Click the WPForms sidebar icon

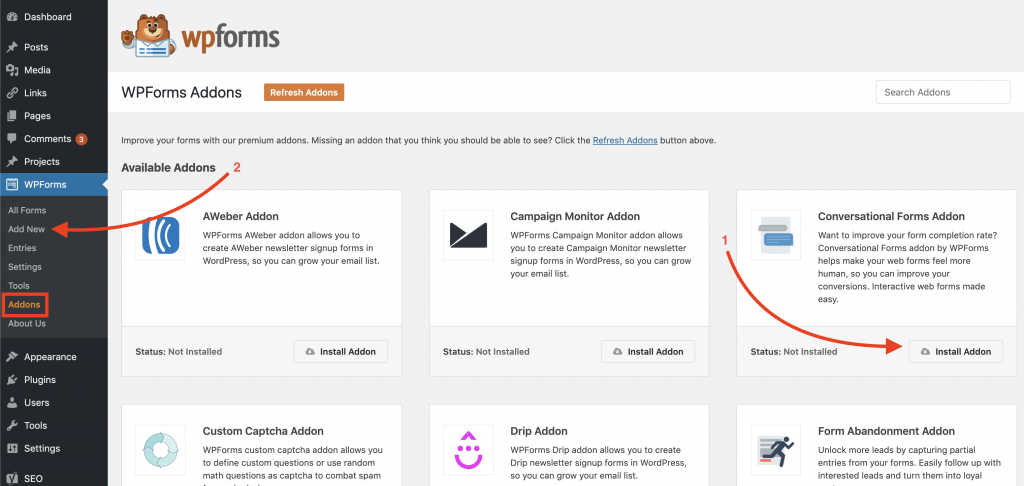(12, 184)
